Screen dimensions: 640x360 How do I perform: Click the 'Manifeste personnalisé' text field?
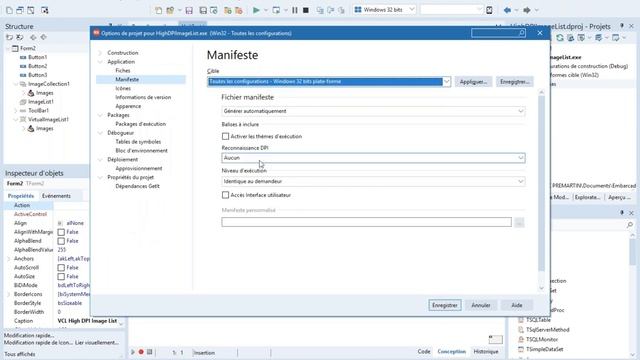tap(366, 222)
